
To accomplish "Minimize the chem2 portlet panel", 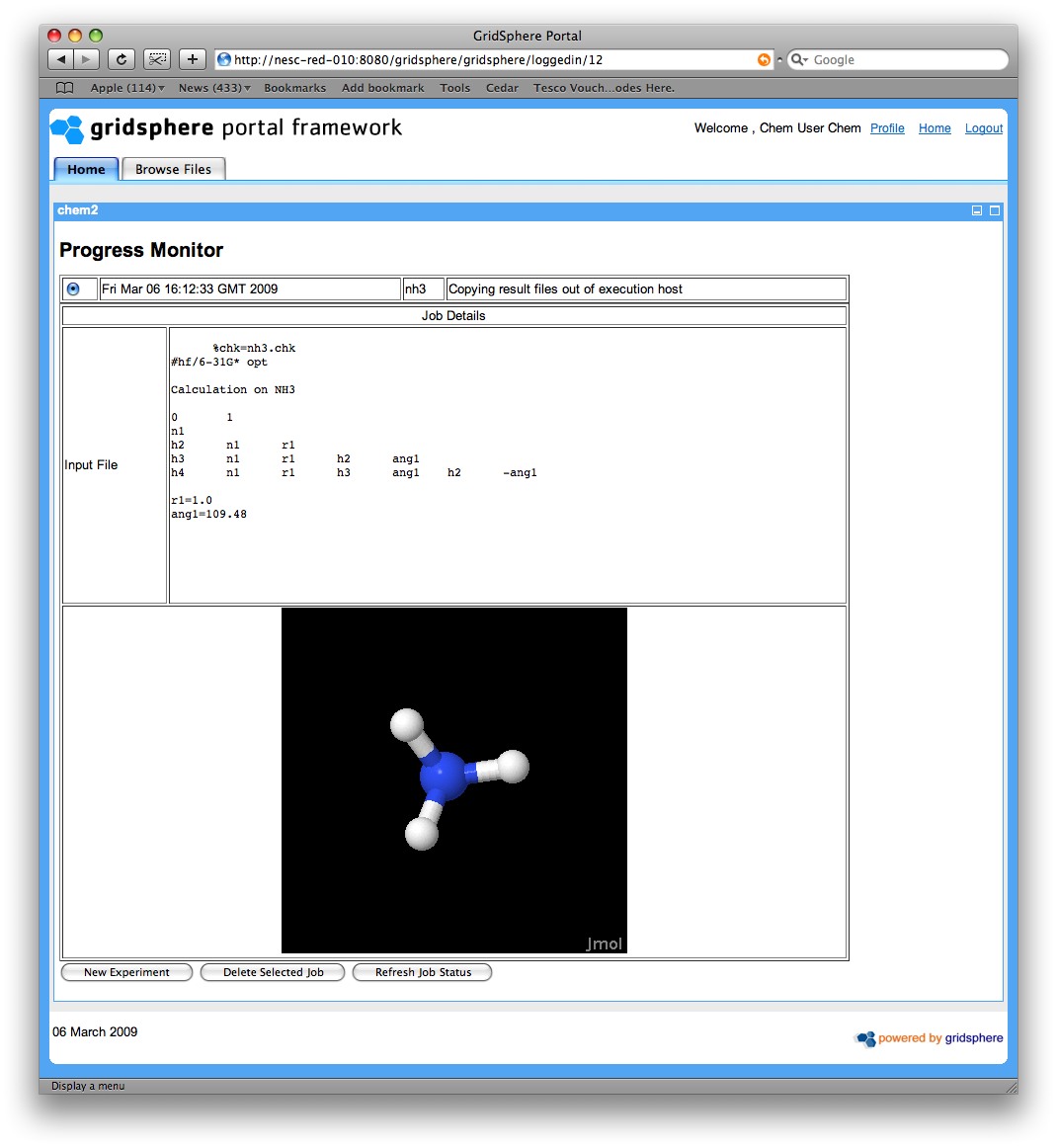I will pos(977,210).
